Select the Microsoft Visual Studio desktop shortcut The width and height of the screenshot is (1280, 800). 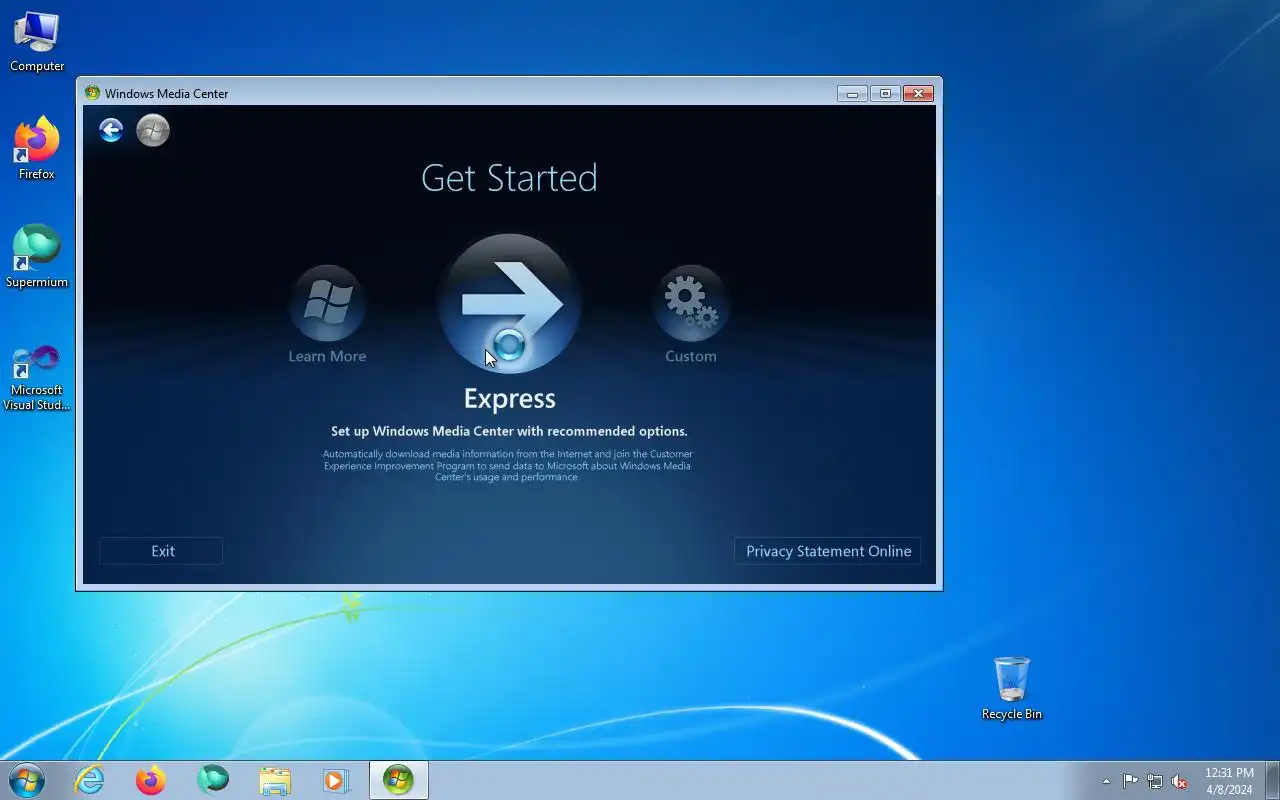coord(37,377)
